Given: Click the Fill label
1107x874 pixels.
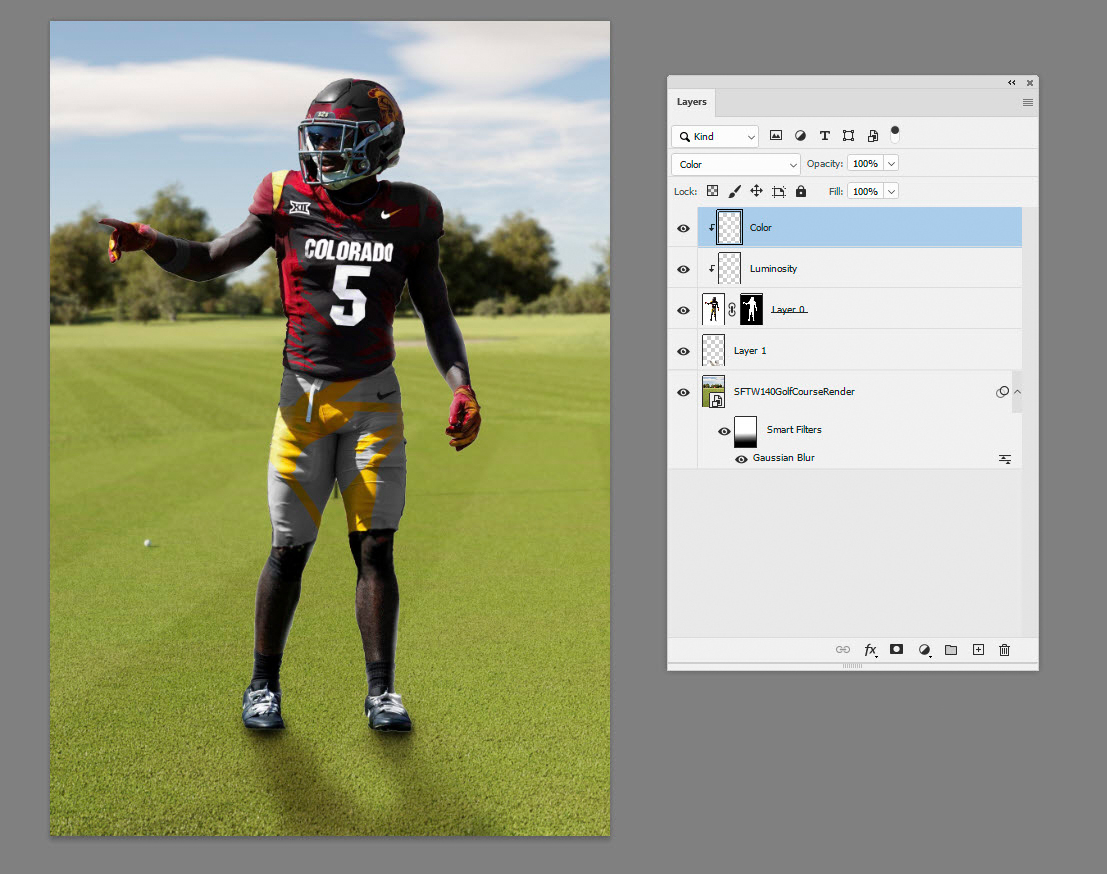Looking at the screenshot, I should coord(836,191).
